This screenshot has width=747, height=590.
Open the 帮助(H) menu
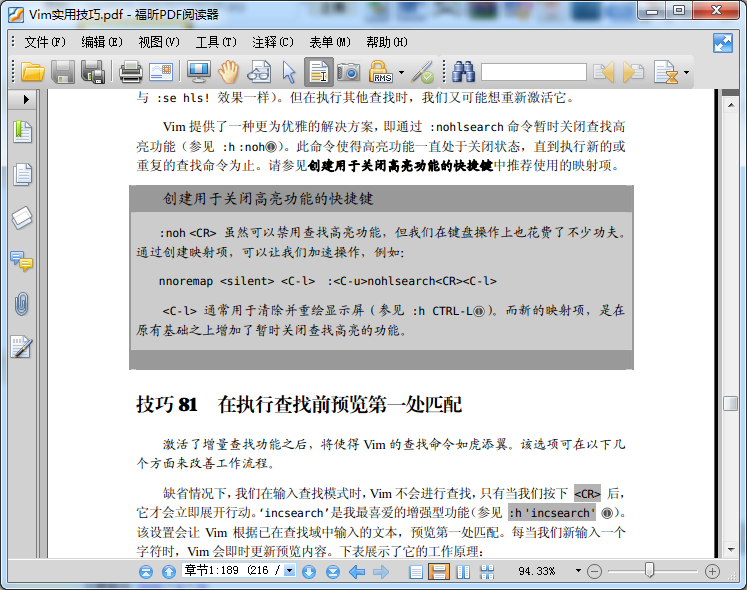pyautogui.click(x=387, y=42)
